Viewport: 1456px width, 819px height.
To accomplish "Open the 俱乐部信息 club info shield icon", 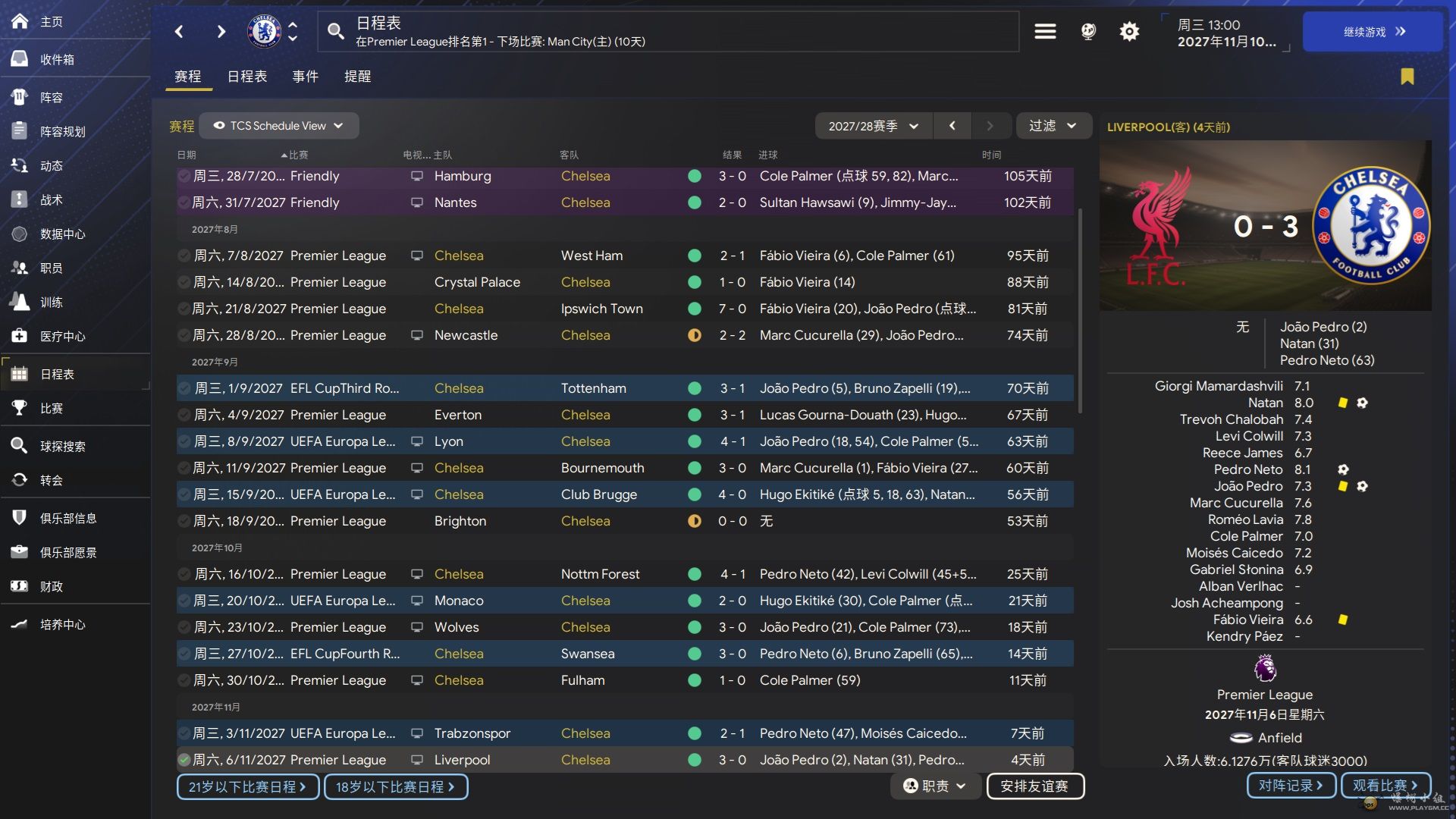I will coord(20,518).
